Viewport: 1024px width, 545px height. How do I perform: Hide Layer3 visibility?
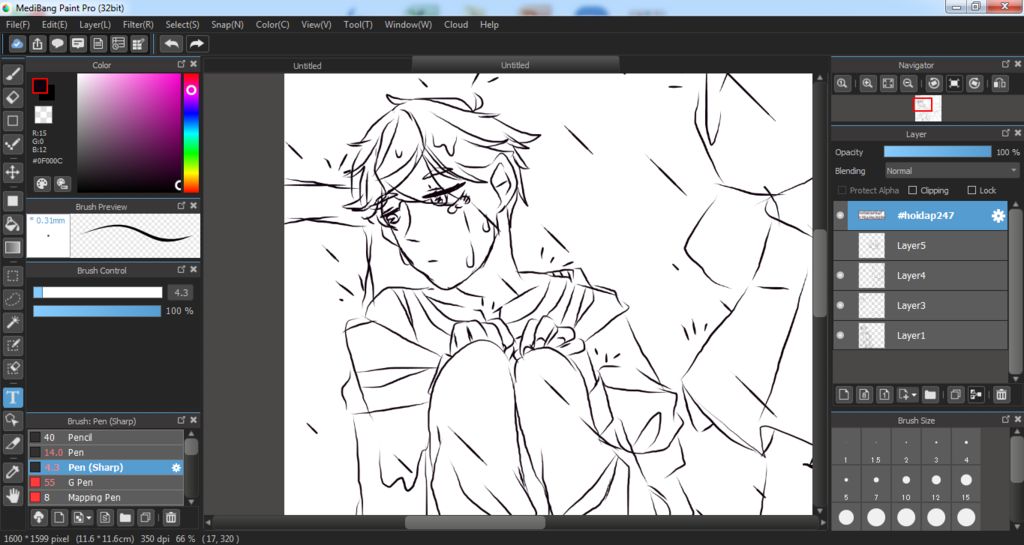[840, 305]
